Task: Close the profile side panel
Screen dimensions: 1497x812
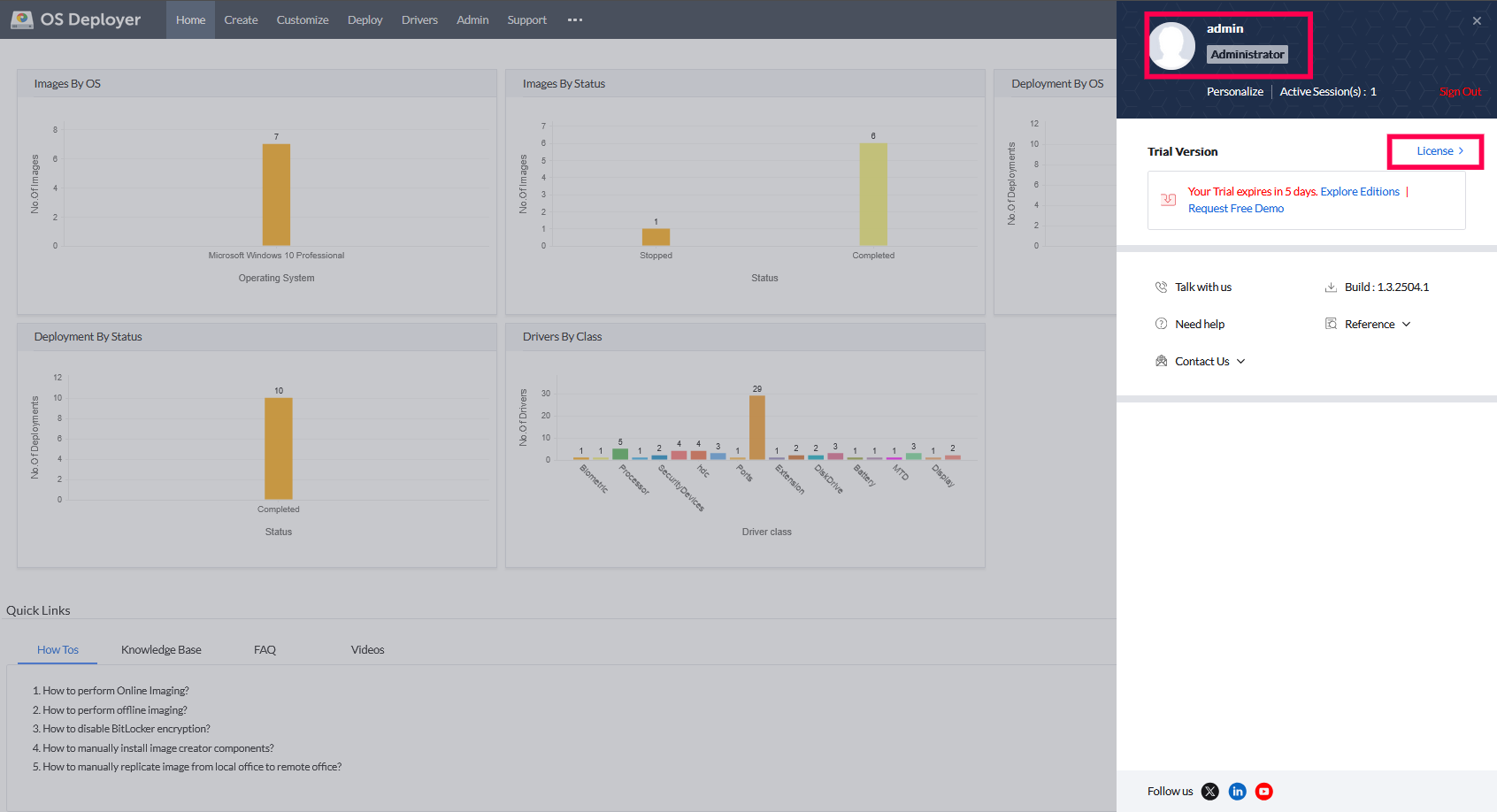Action: tap(1476, 20)
